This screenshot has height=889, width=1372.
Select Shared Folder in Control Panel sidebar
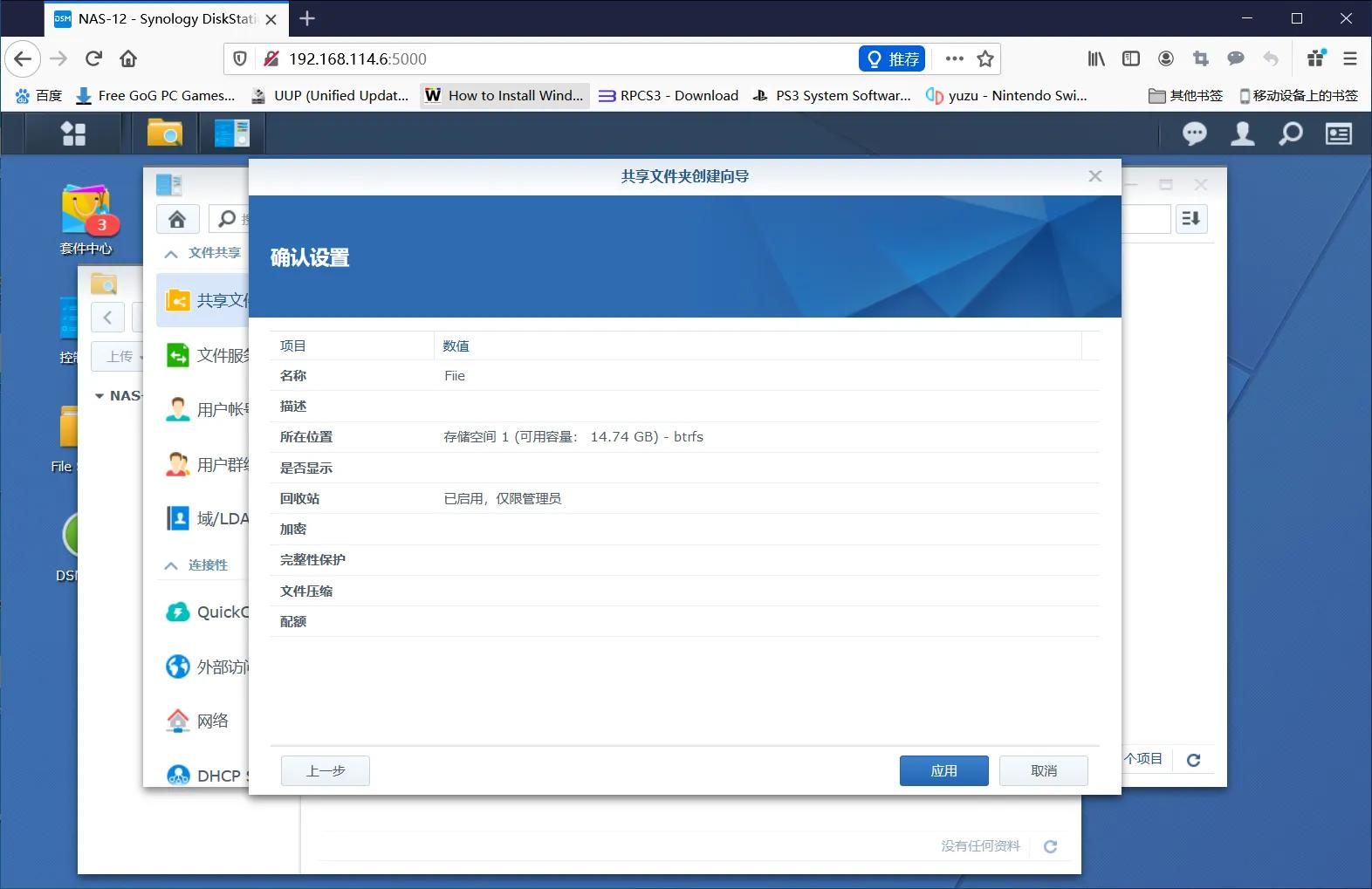203,300
